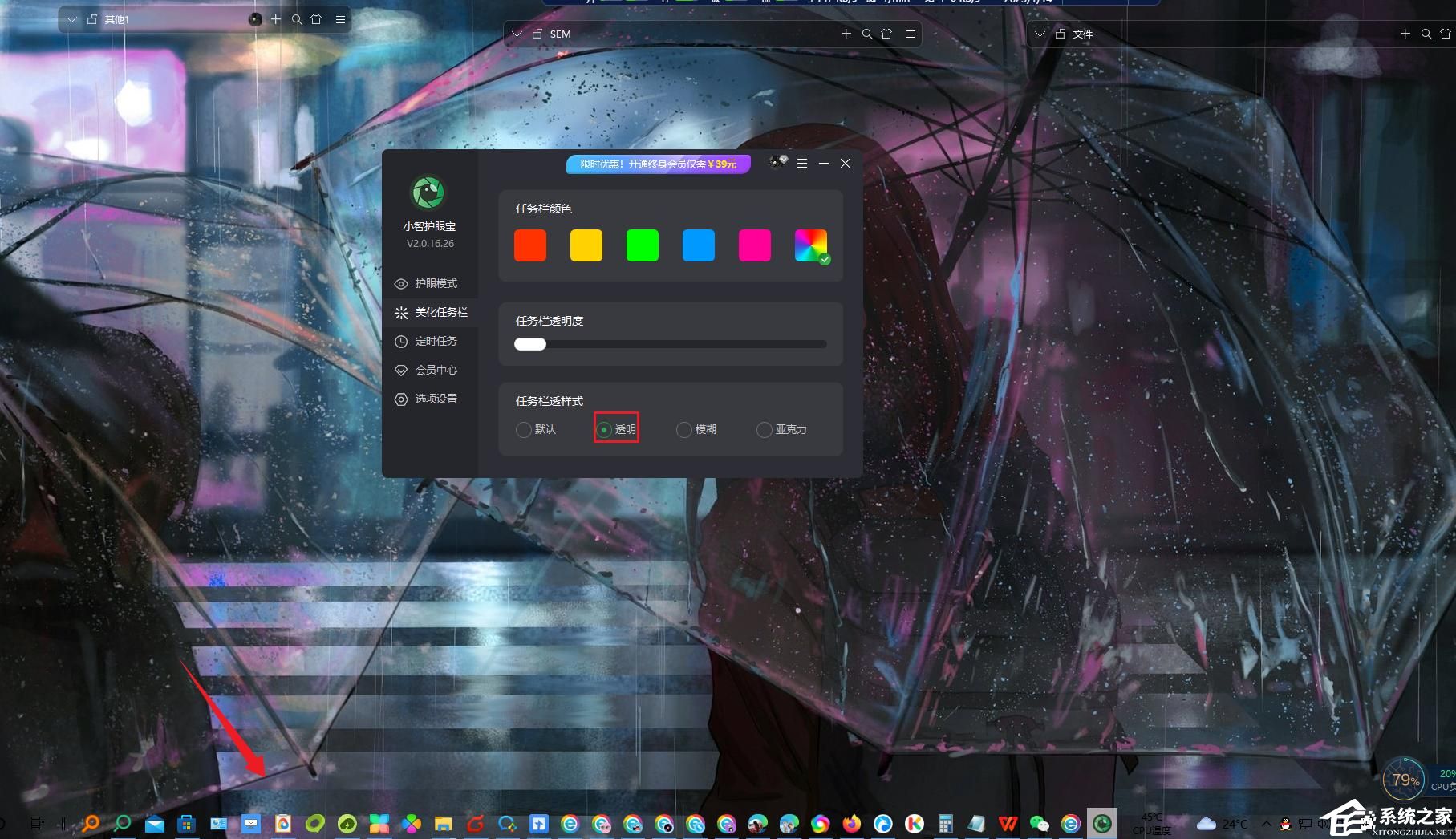Search within the 其他1 panel
1456x839 pixels.
click(297, 19)
